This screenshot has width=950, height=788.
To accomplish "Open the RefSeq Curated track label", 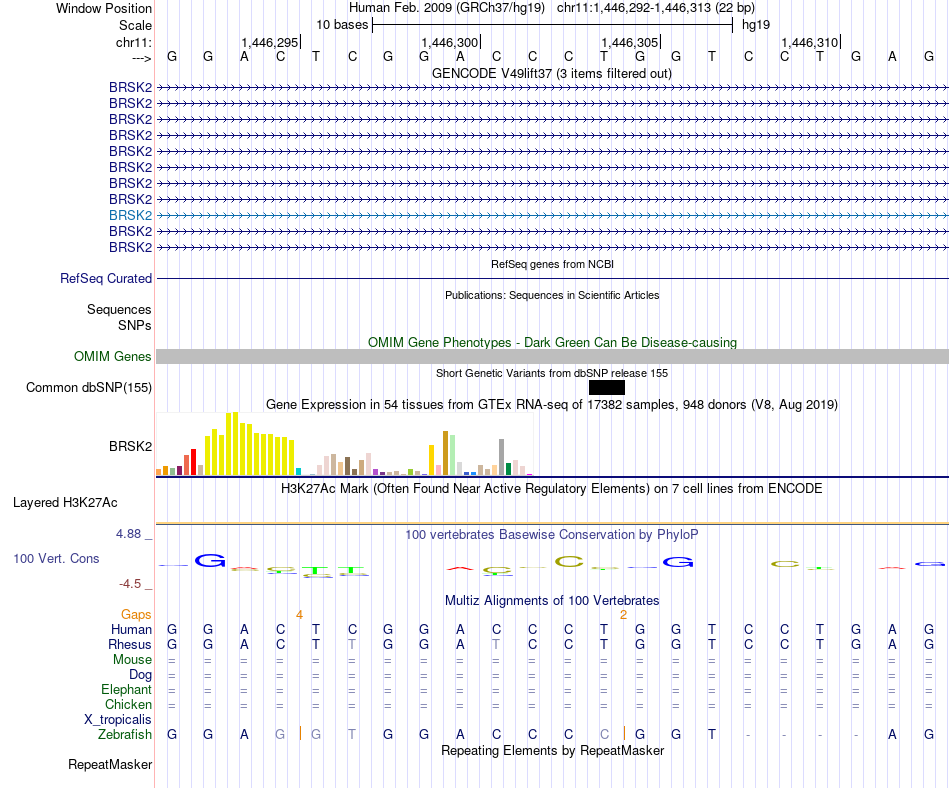I will (106, 278).
